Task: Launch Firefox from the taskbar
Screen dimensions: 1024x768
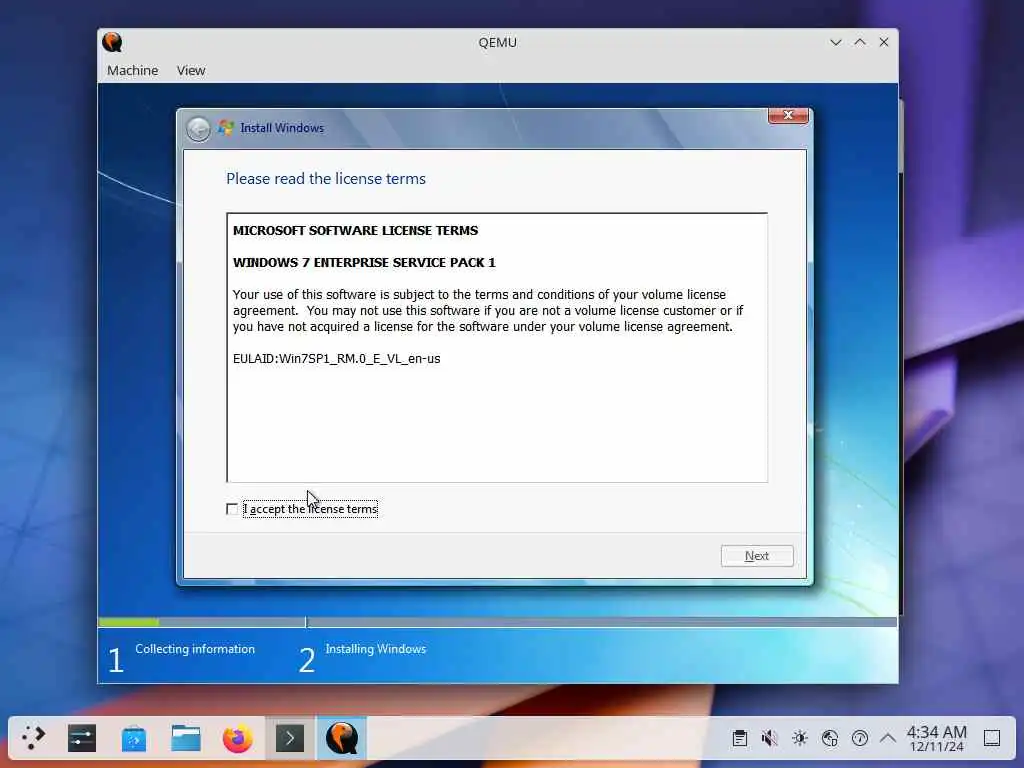Action: [238, 738]
